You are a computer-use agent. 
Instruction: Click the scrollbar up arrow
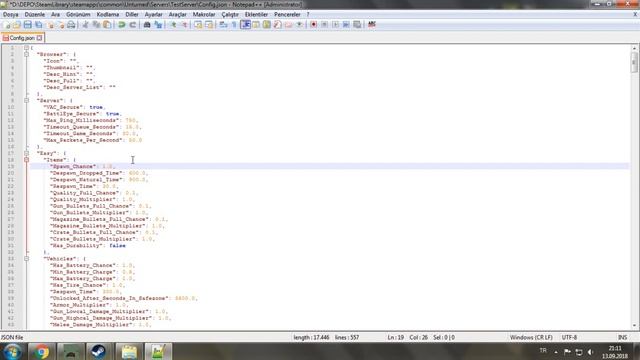tap(634, 48)
